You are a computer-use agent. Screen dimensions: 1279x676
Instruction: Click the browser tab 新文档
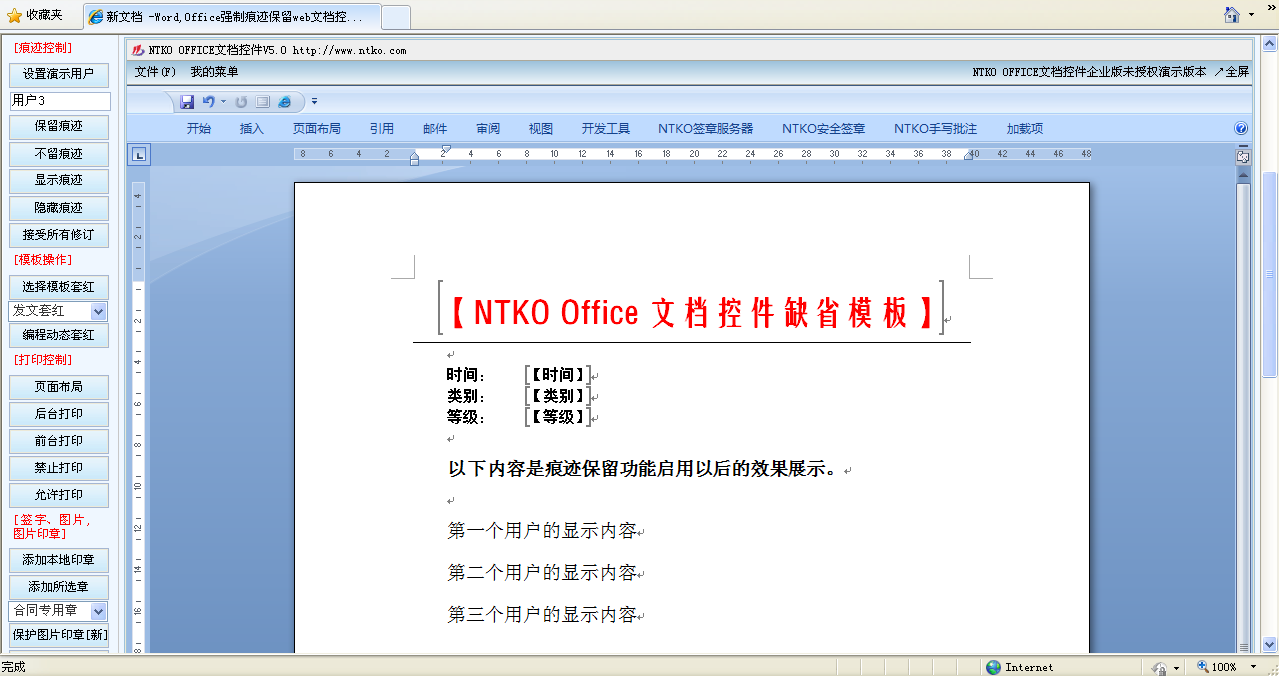(x=231, y=17)
